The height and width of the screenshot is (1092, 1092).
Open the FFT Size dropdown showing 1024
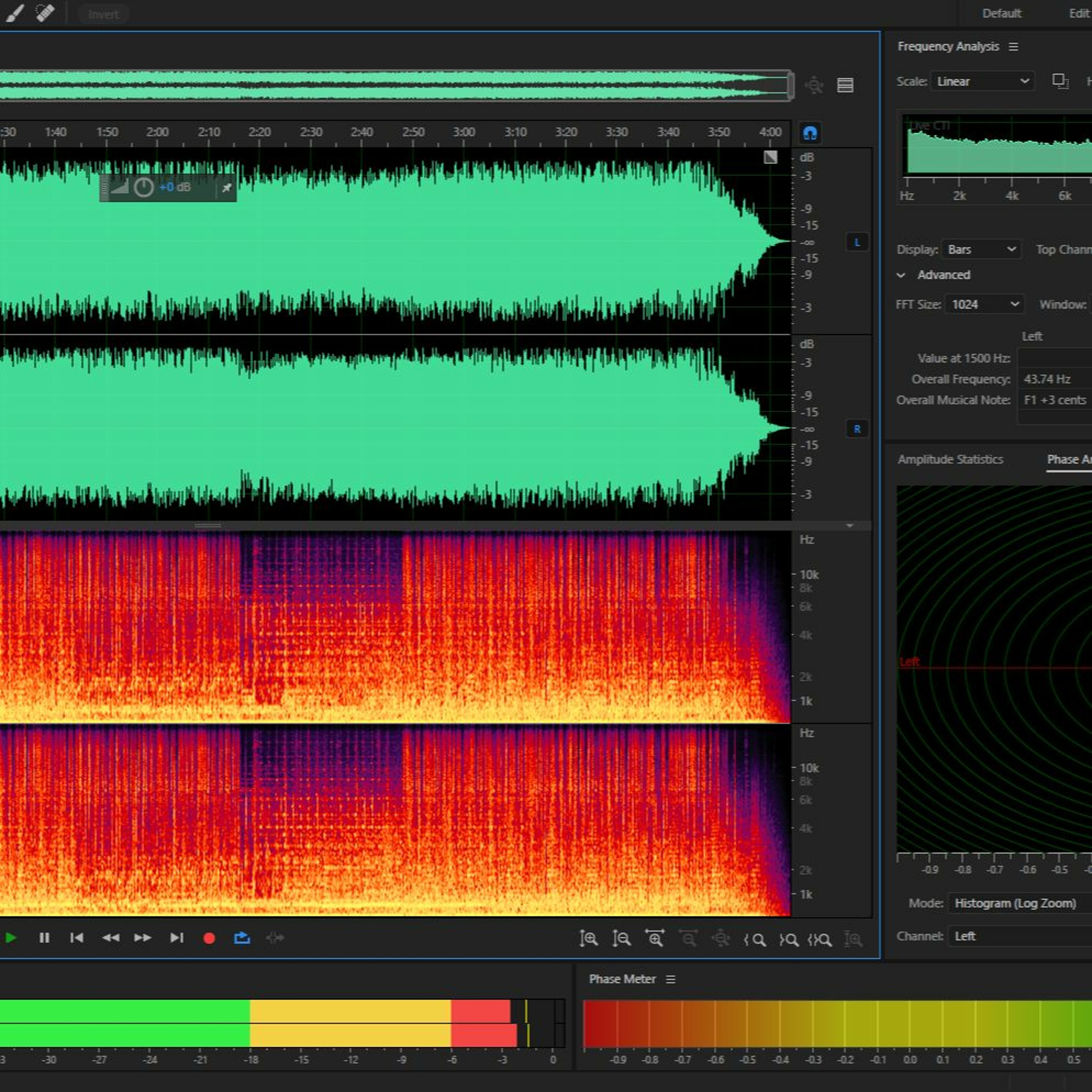985,304
